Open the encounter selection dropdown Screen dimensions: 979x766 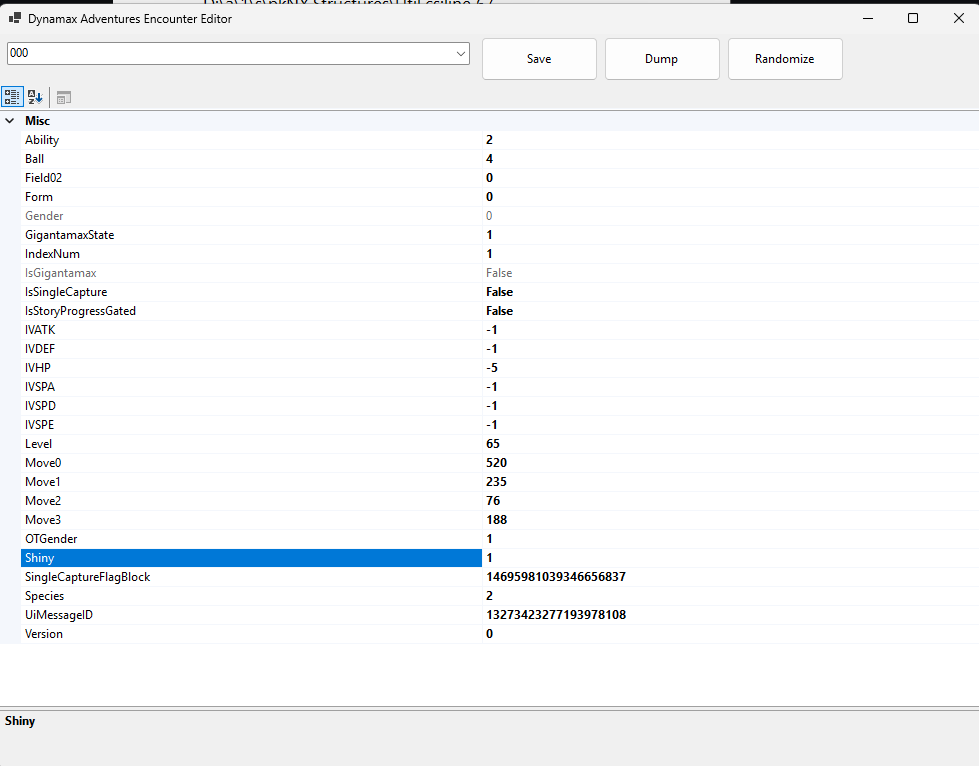click(x=460, y=53)
